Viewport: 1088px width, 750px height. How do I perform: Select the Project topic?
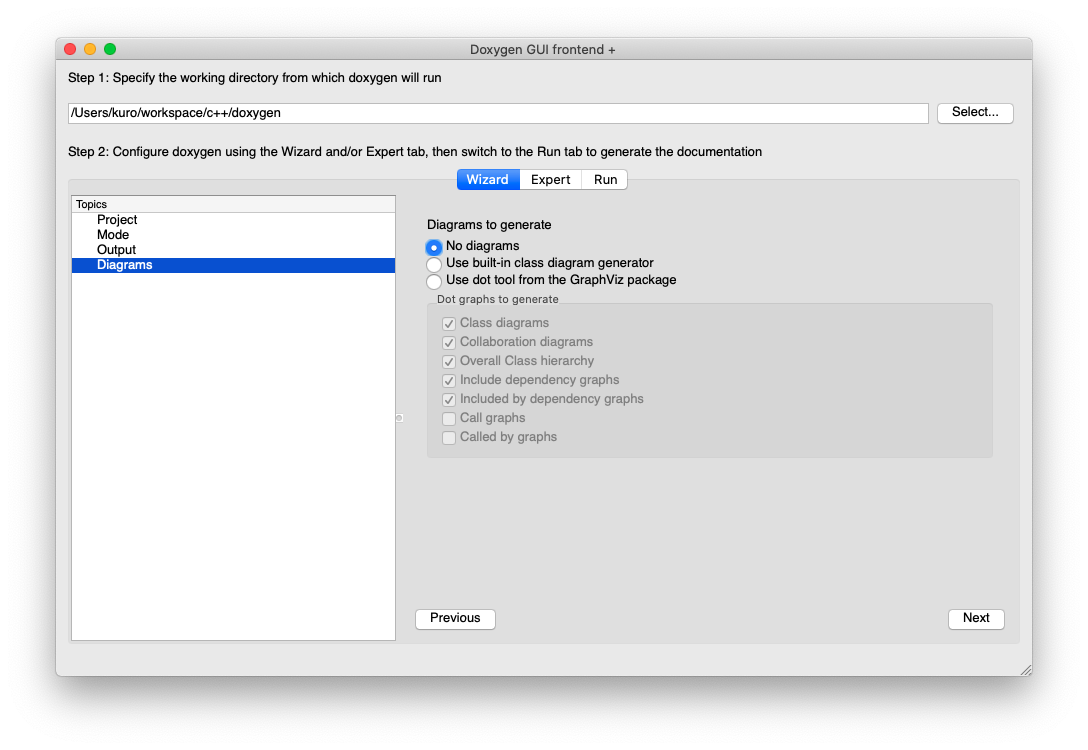click(233, 220)
